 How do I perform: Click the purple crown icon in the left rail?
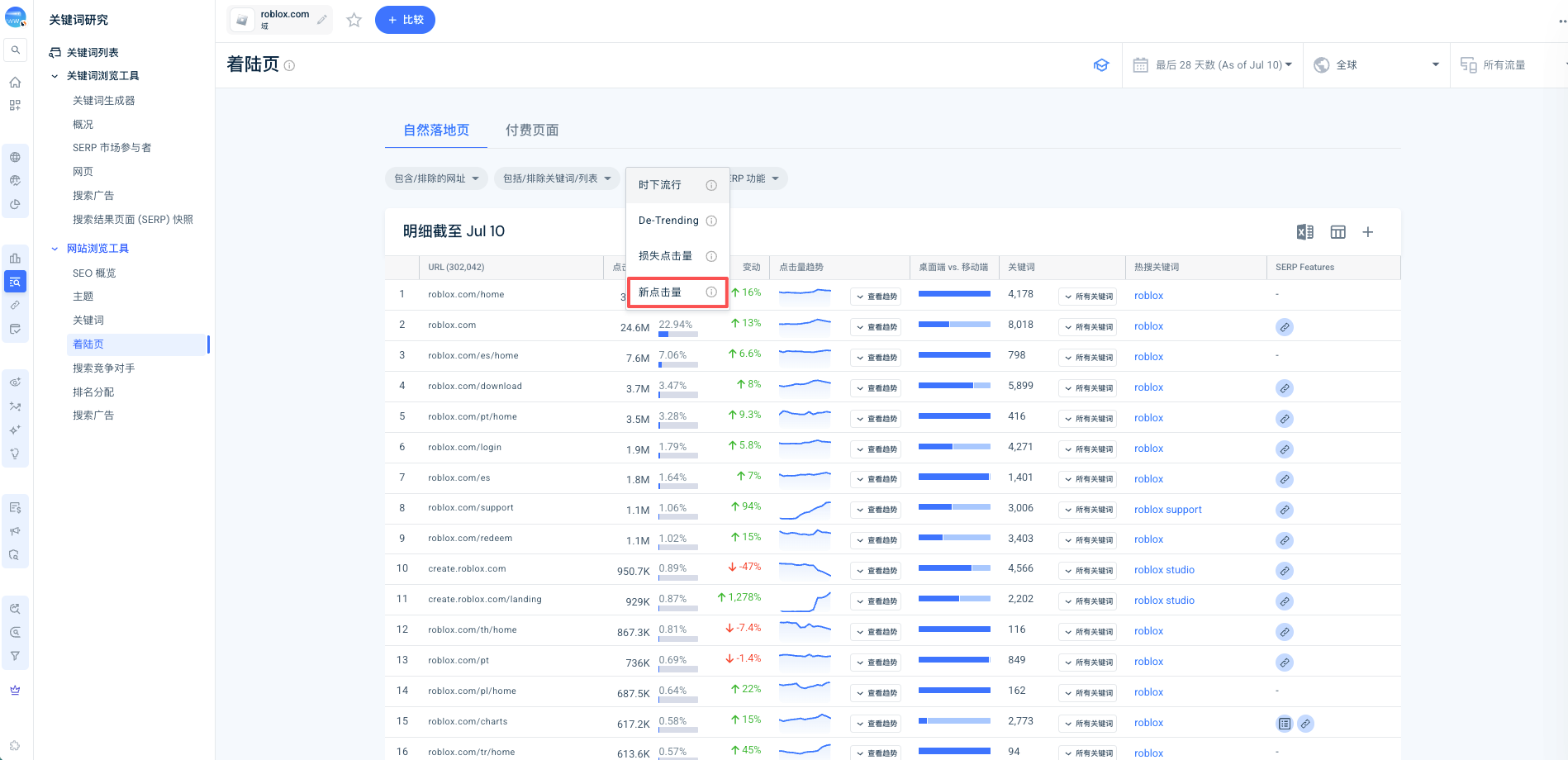(x=15, y=691)
